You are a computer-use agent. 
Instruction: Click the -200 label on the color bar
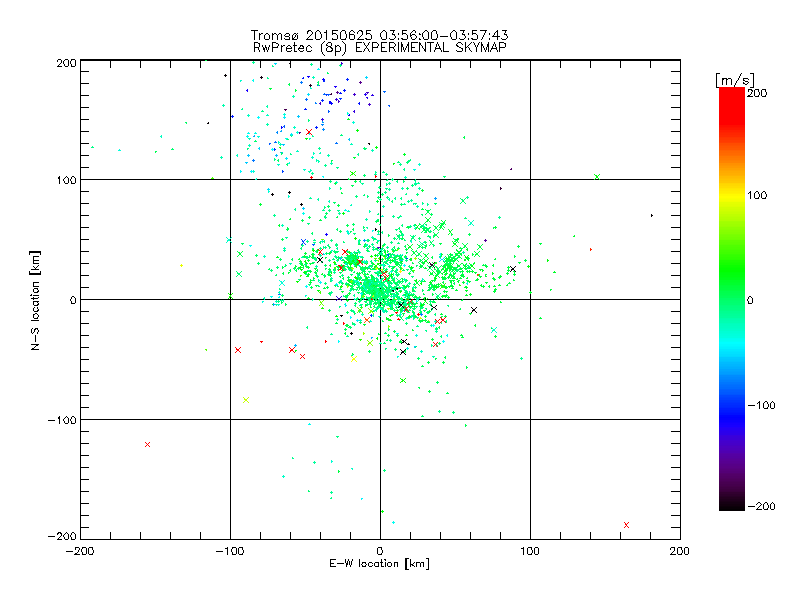(761, 506)
